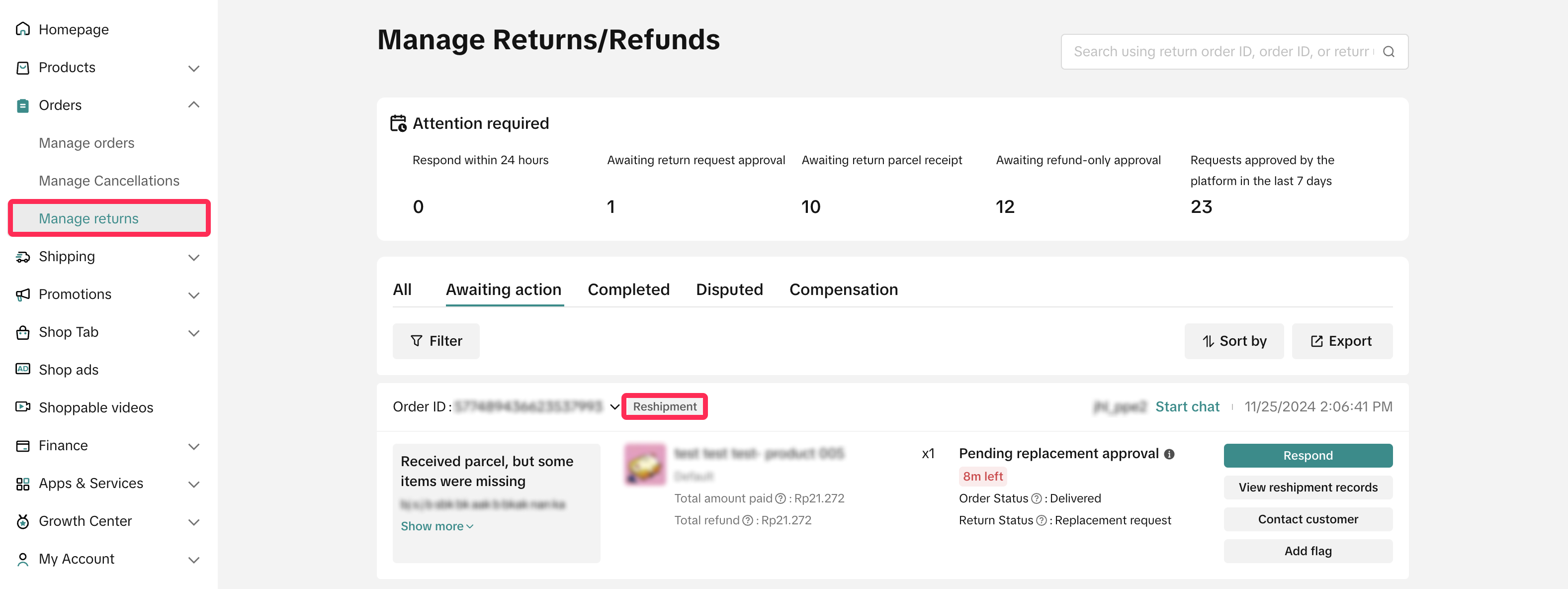Open the Sort by dropdown
Image resolution: width=1568 pixels, height=589 pixels.
coord(1234,341)
